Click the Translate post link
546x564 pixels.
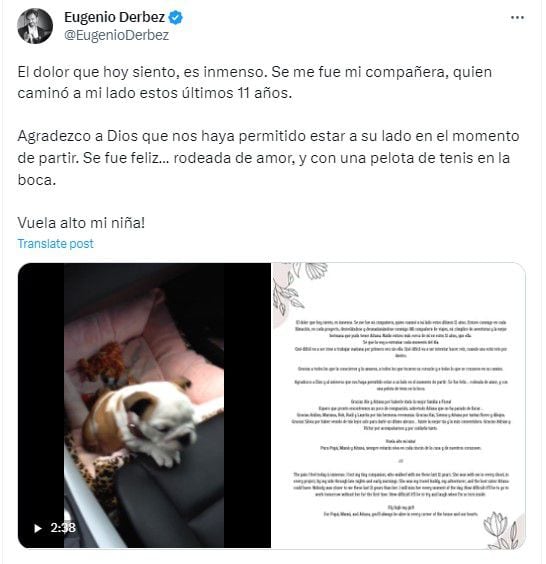[x=55, y=244]
